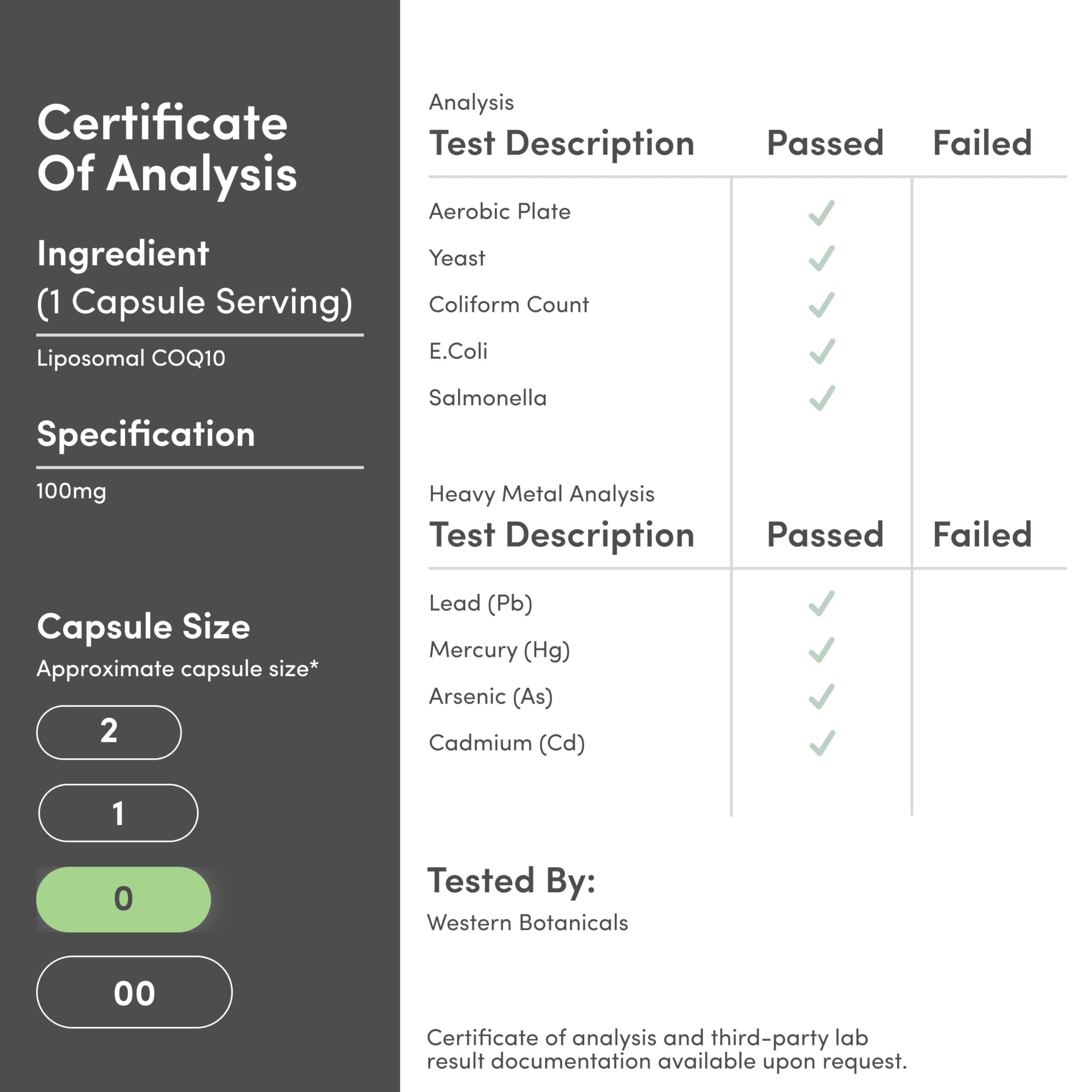Click the Liposomal COQ10 ingredient text

point(131,358)
